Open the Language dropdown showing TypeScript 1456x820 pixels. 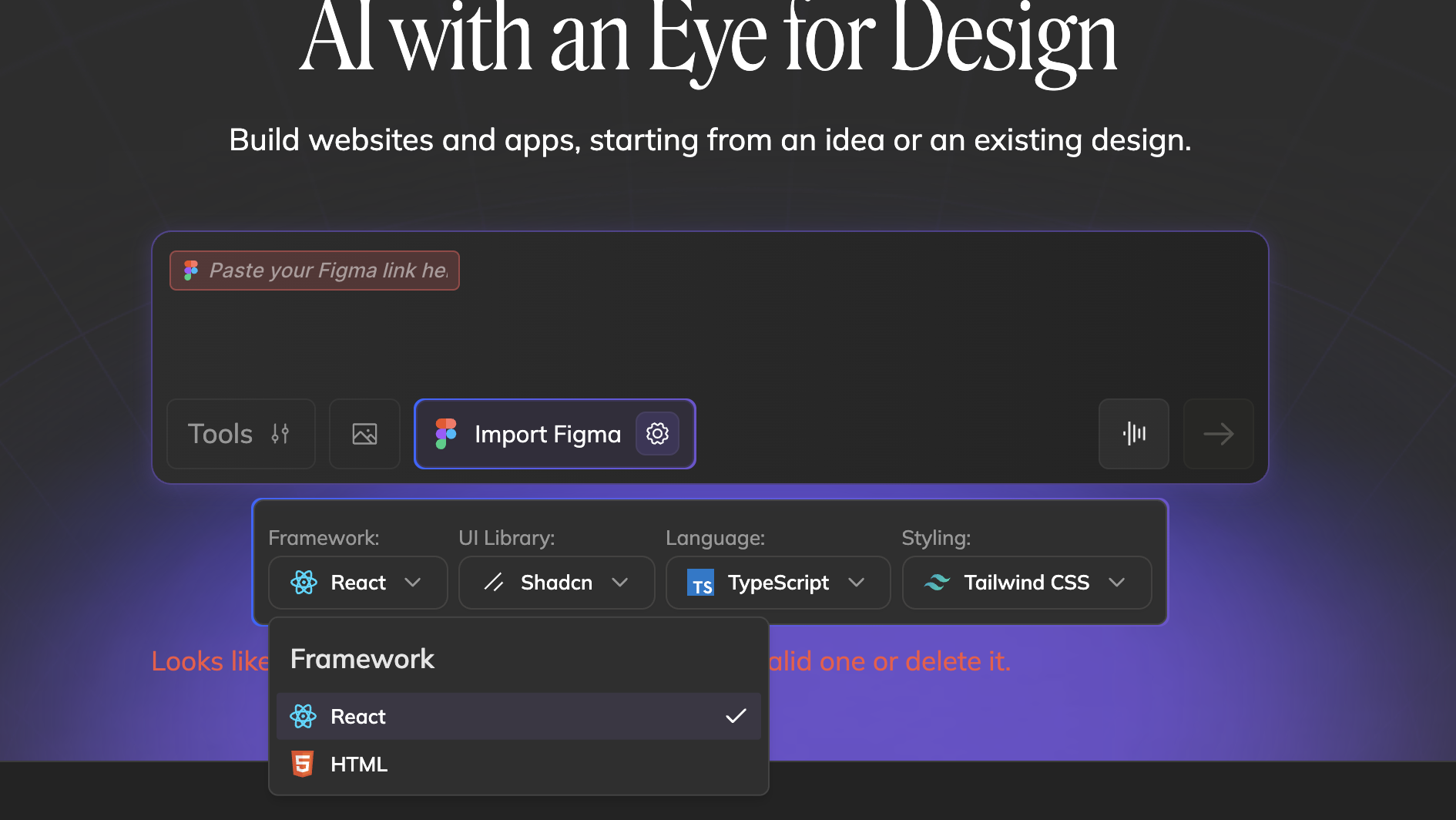pos(778,583)
